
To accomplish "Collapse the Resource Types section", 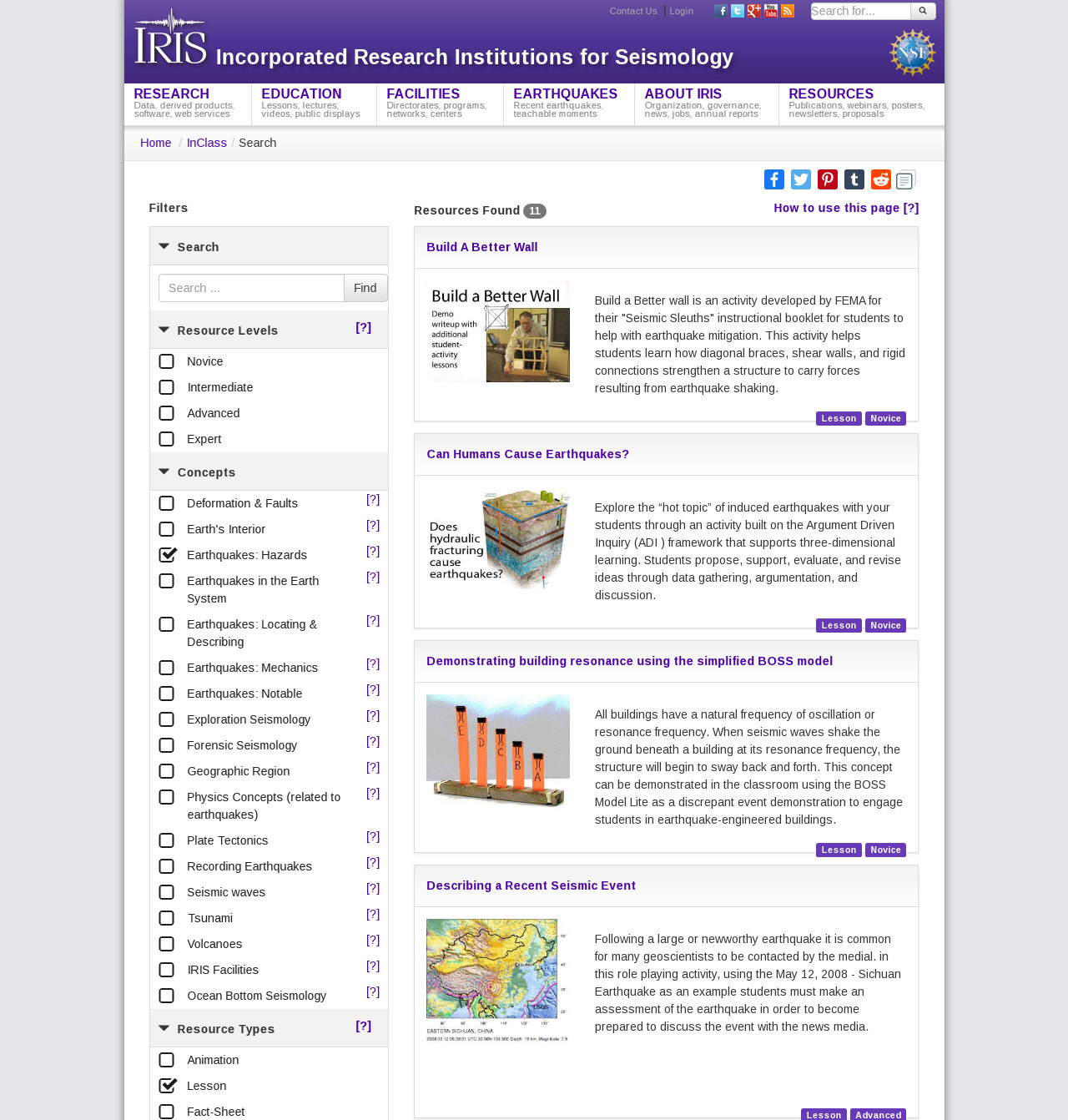I will [x=164, y=1029].
